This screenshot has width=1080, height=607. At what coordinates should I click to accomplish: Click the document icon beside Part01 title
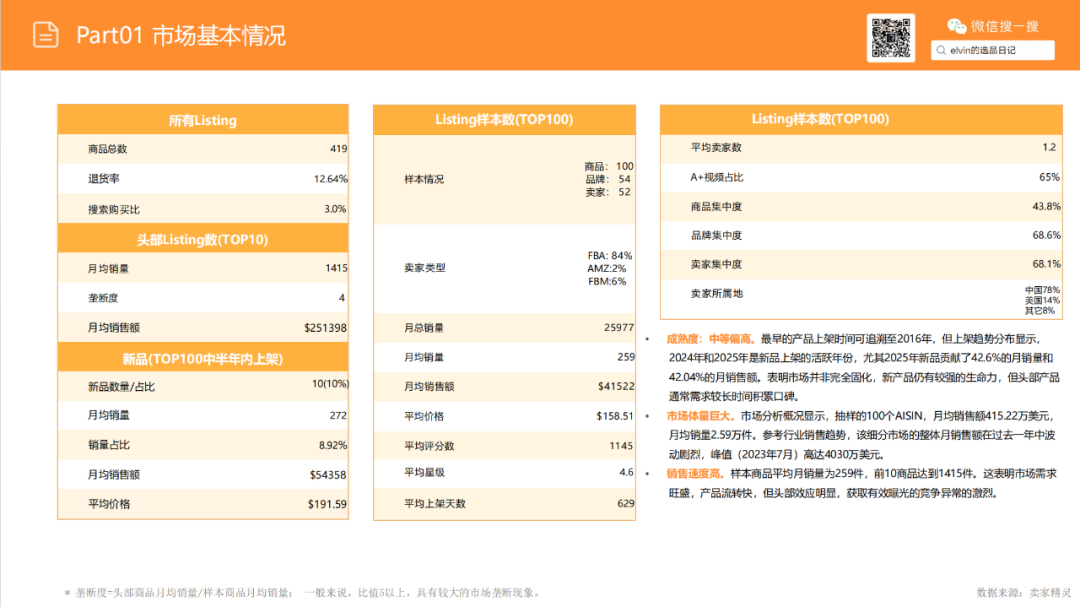[x=44, y=34]
